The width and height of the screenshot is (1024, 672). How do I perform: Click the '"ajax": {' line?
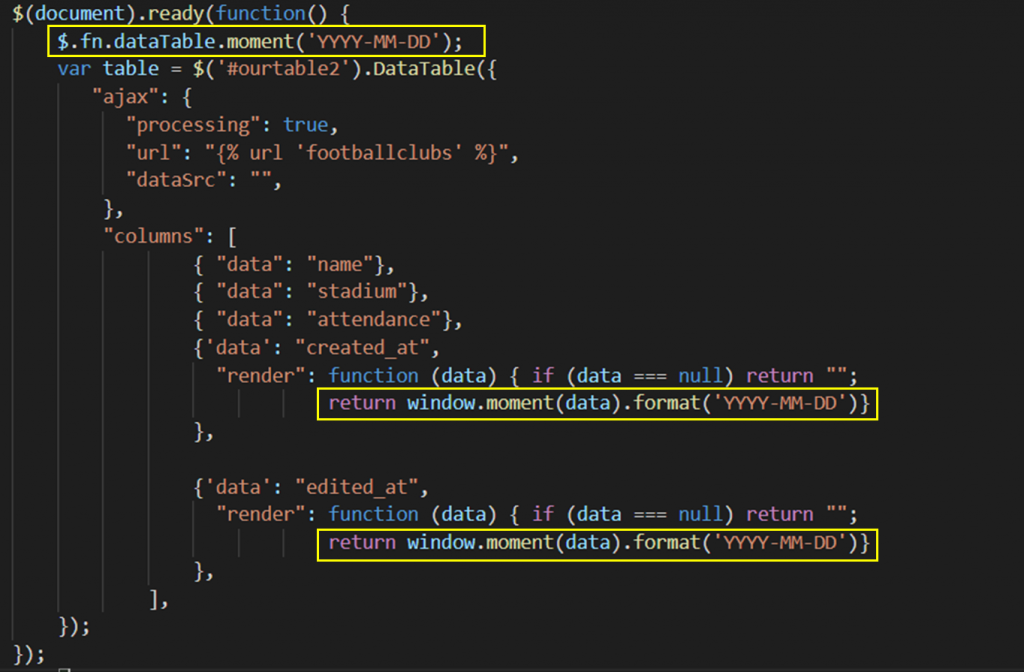[142, 97]
